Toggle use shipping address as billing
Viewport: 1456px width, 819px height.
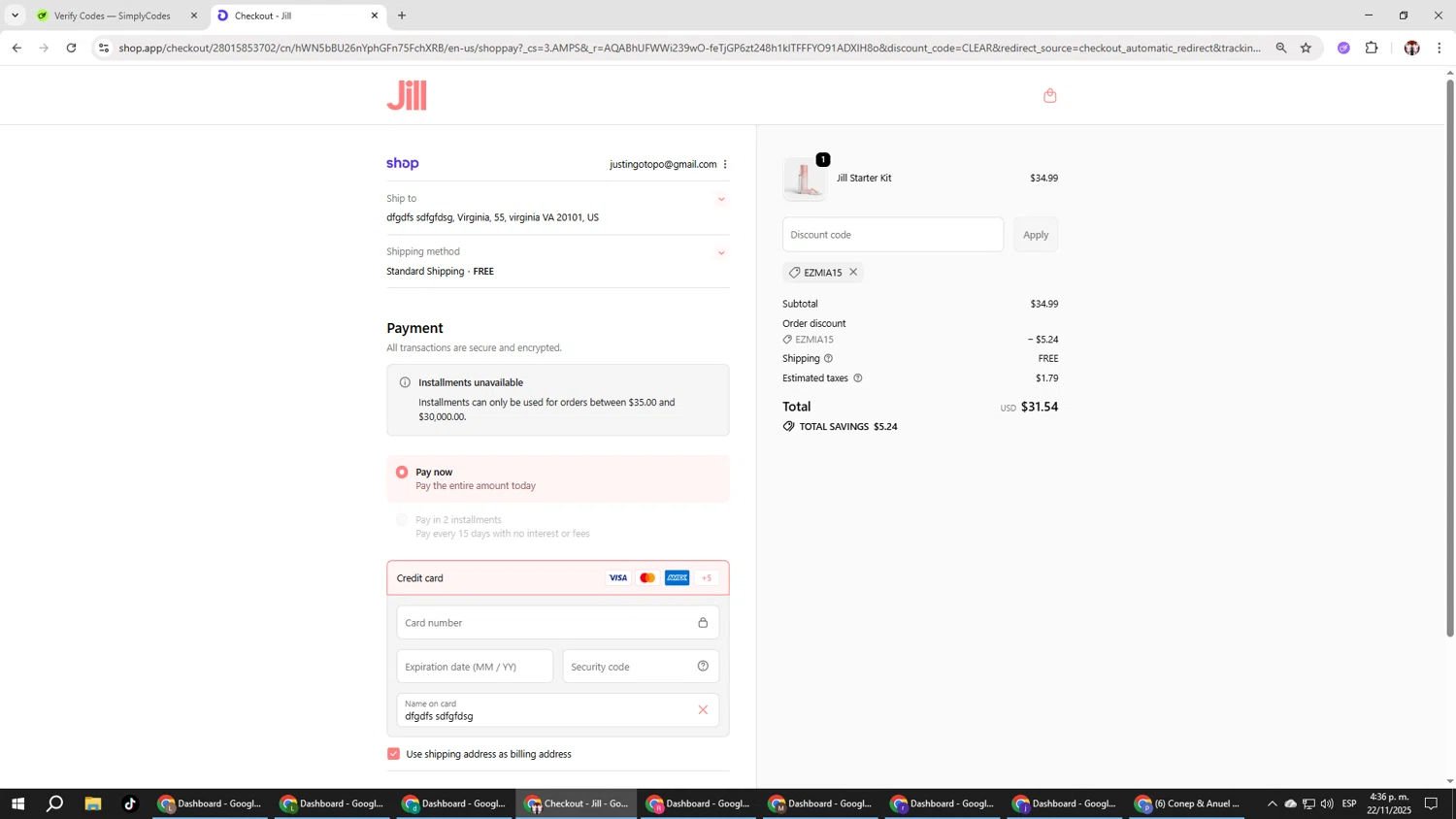coord(393,753)
